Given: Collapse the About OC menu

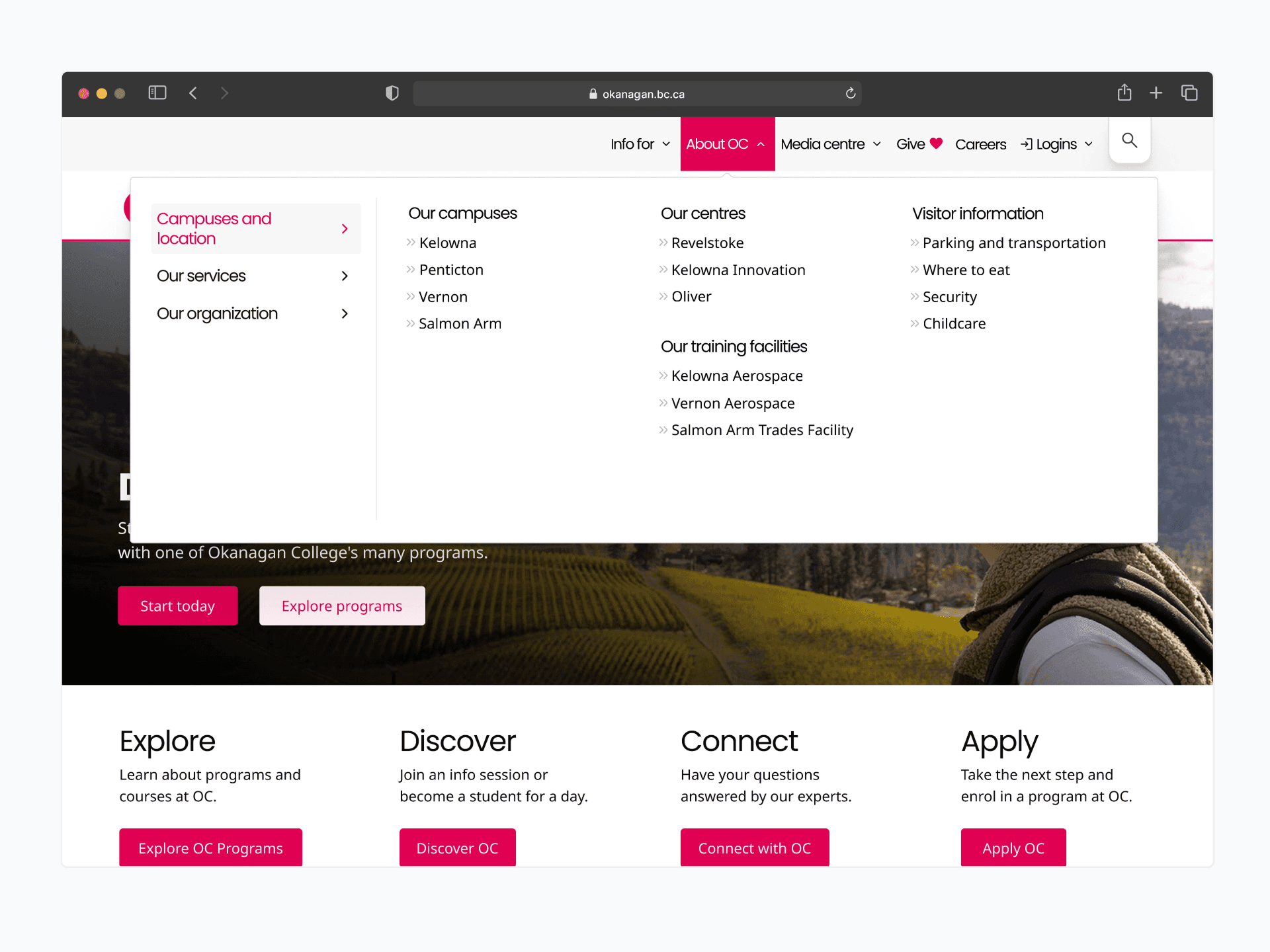Looking at the screenshot, I should tap(726, 144).
